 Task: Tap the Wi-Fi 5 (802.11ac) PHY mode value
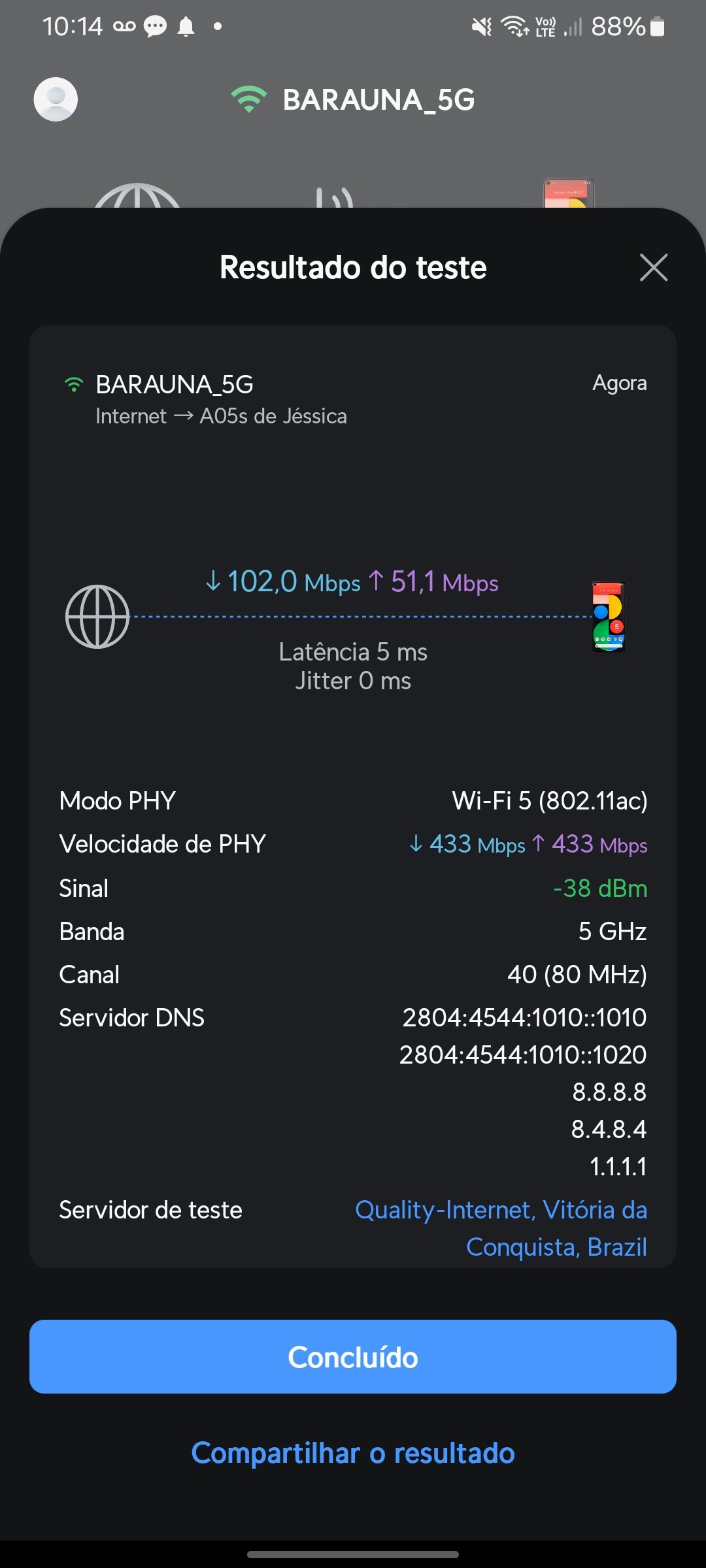click(549, 800)
